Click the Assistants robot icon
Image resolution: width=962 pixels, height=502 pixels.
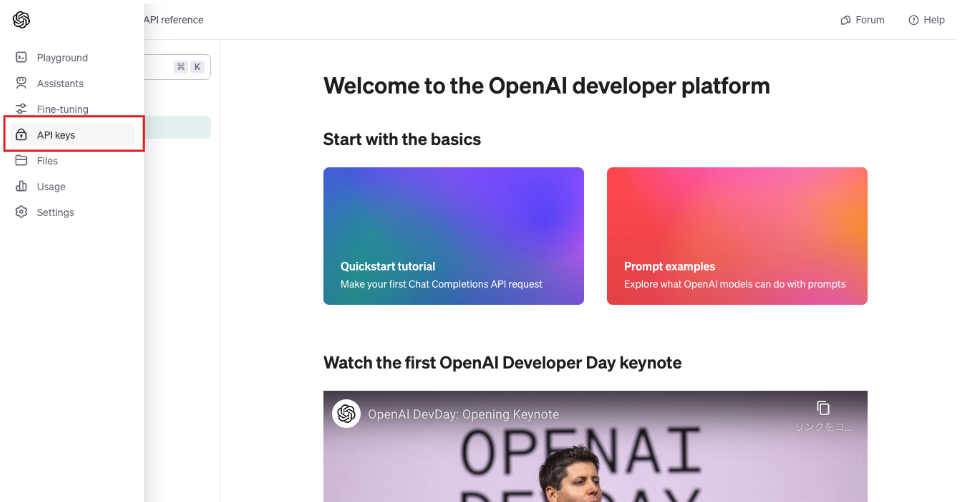(x=21, y=83)
